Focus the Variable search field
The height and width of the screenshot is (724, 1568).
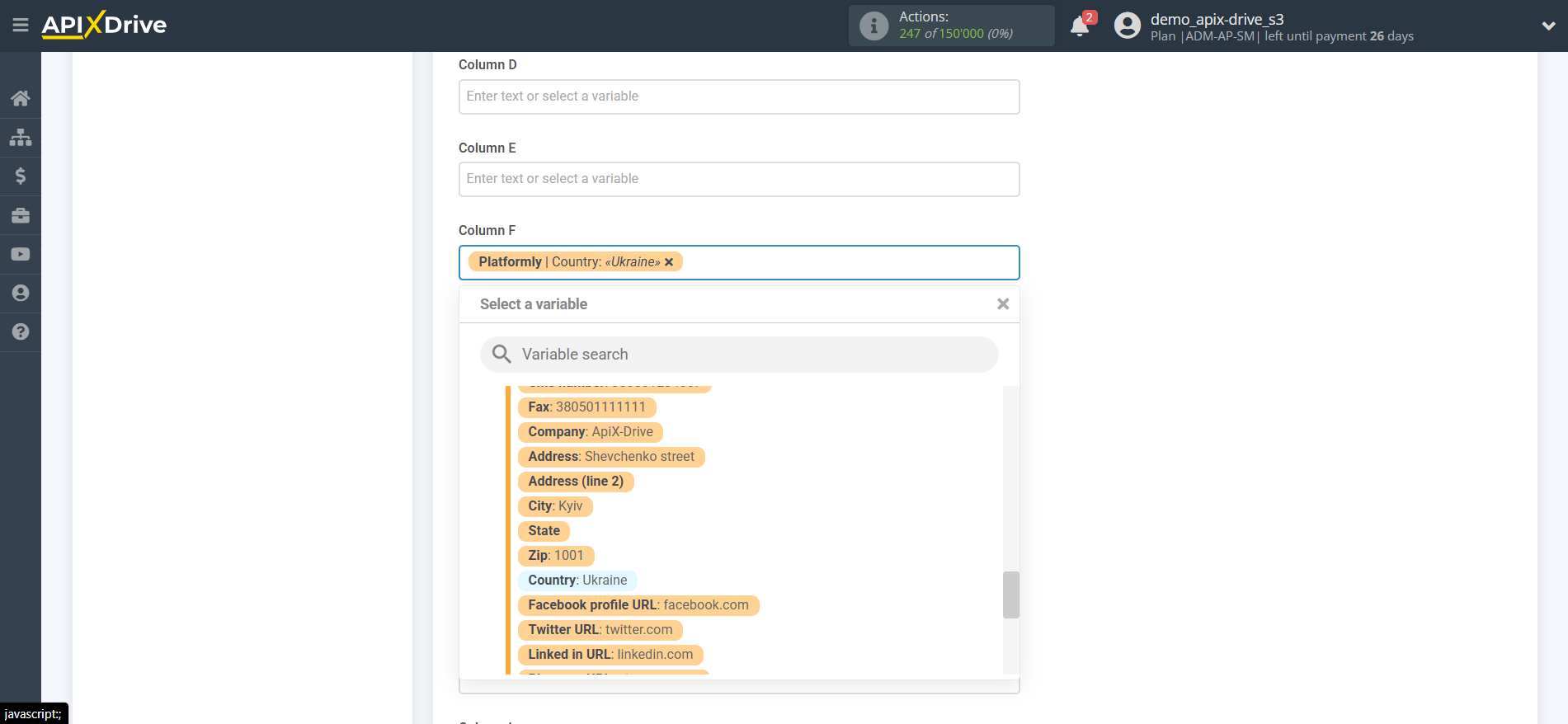[x=739, y=355]
